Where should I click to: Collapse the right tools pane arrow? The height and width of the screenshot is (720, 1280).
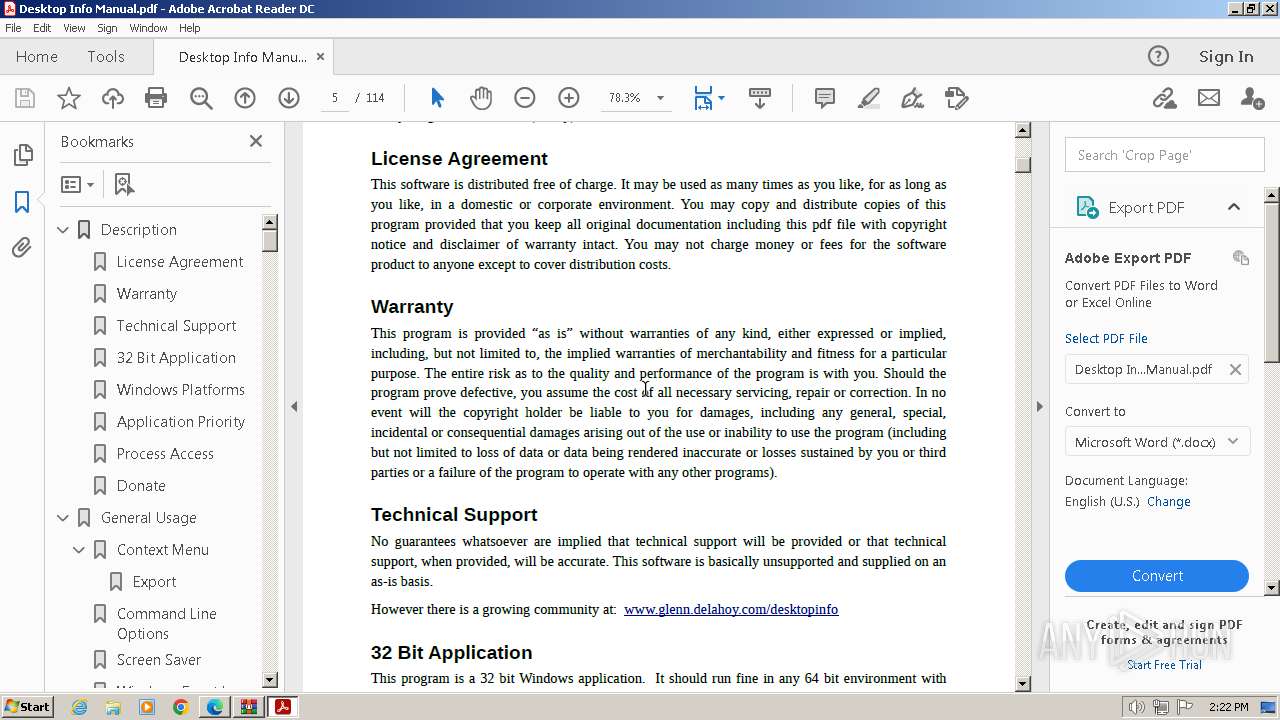click(1039, 406)
